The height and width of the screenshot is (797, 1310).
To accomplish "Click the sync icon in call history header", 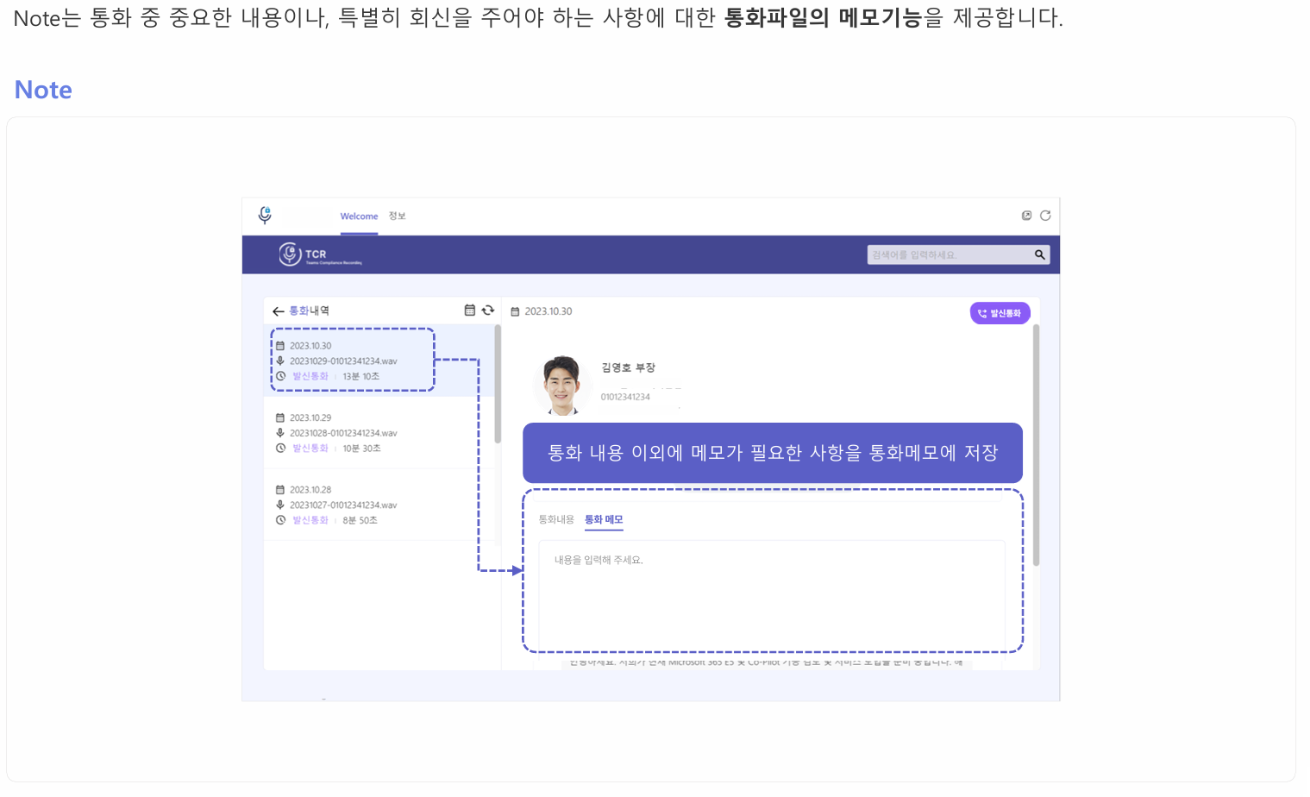I will tap(488, 311).
